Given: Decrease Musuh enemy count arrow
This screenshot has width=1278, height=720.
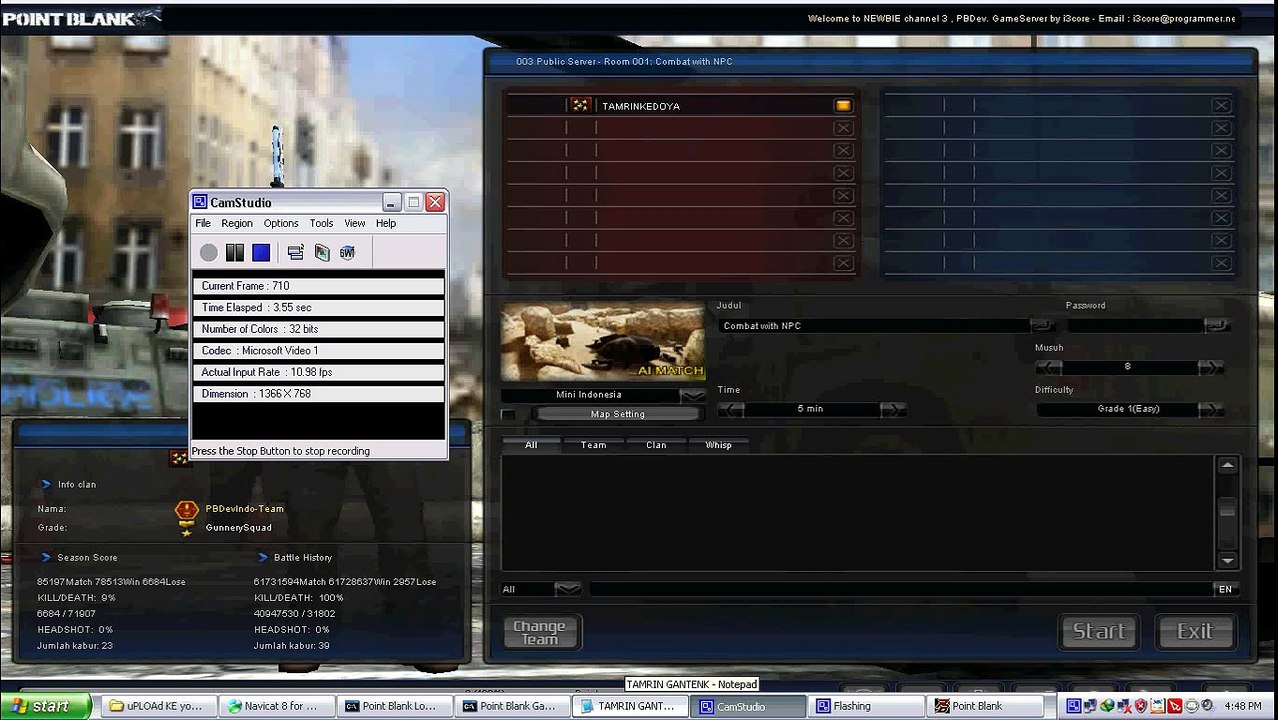Looking at the screenshot, I should pyautogui.click(x=1049, y=367).
